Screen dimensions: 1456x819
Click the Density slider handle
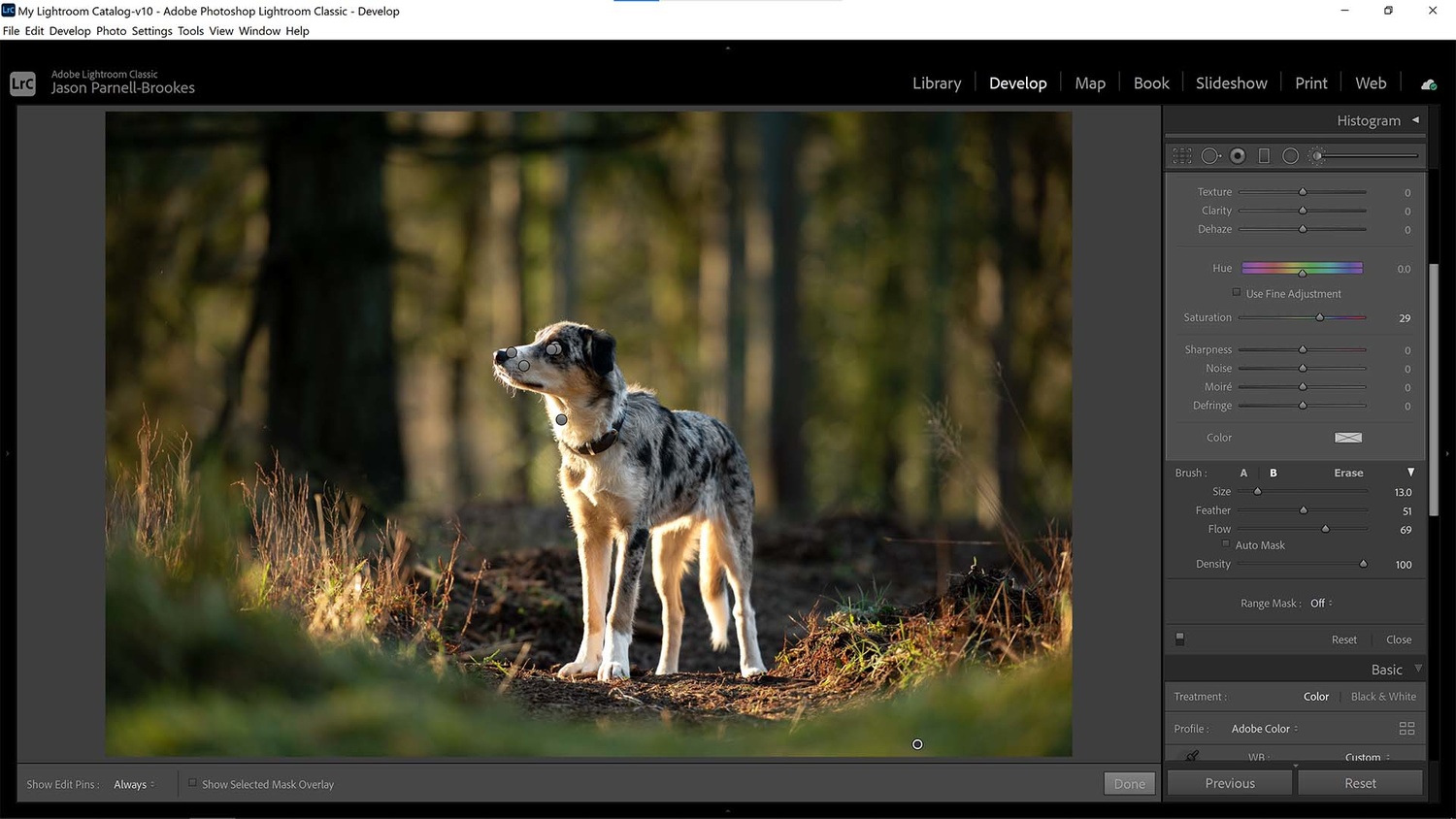[x=1363, y=564]
